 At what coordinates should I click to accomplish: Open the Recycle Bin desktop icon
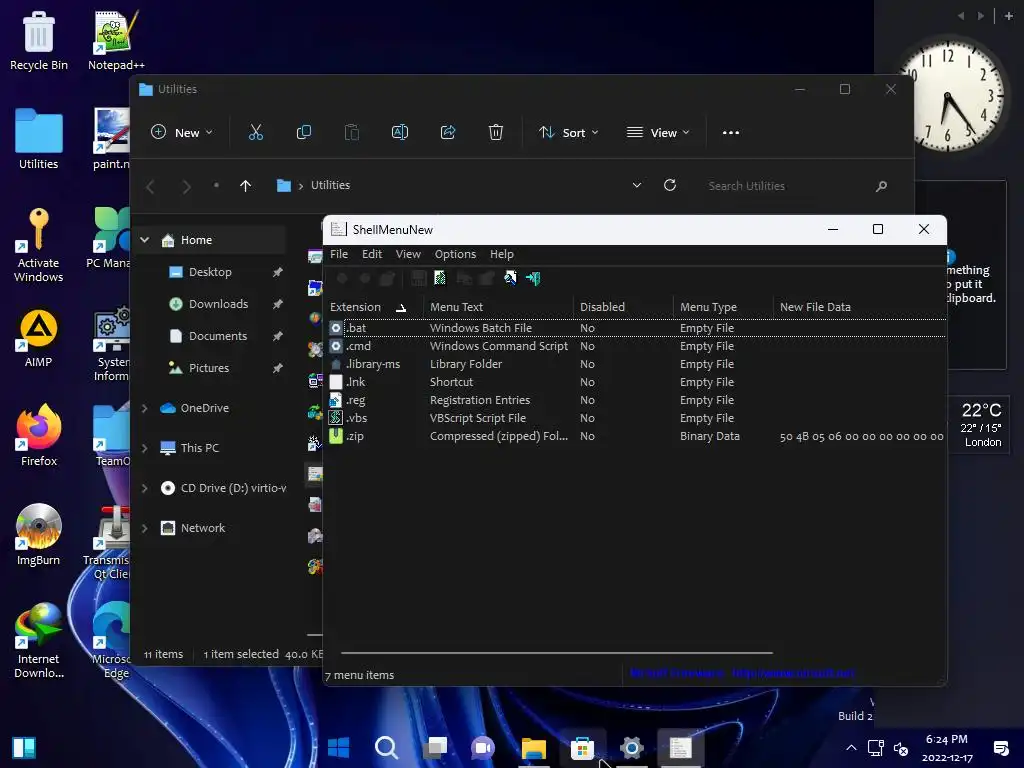(39, 41)
